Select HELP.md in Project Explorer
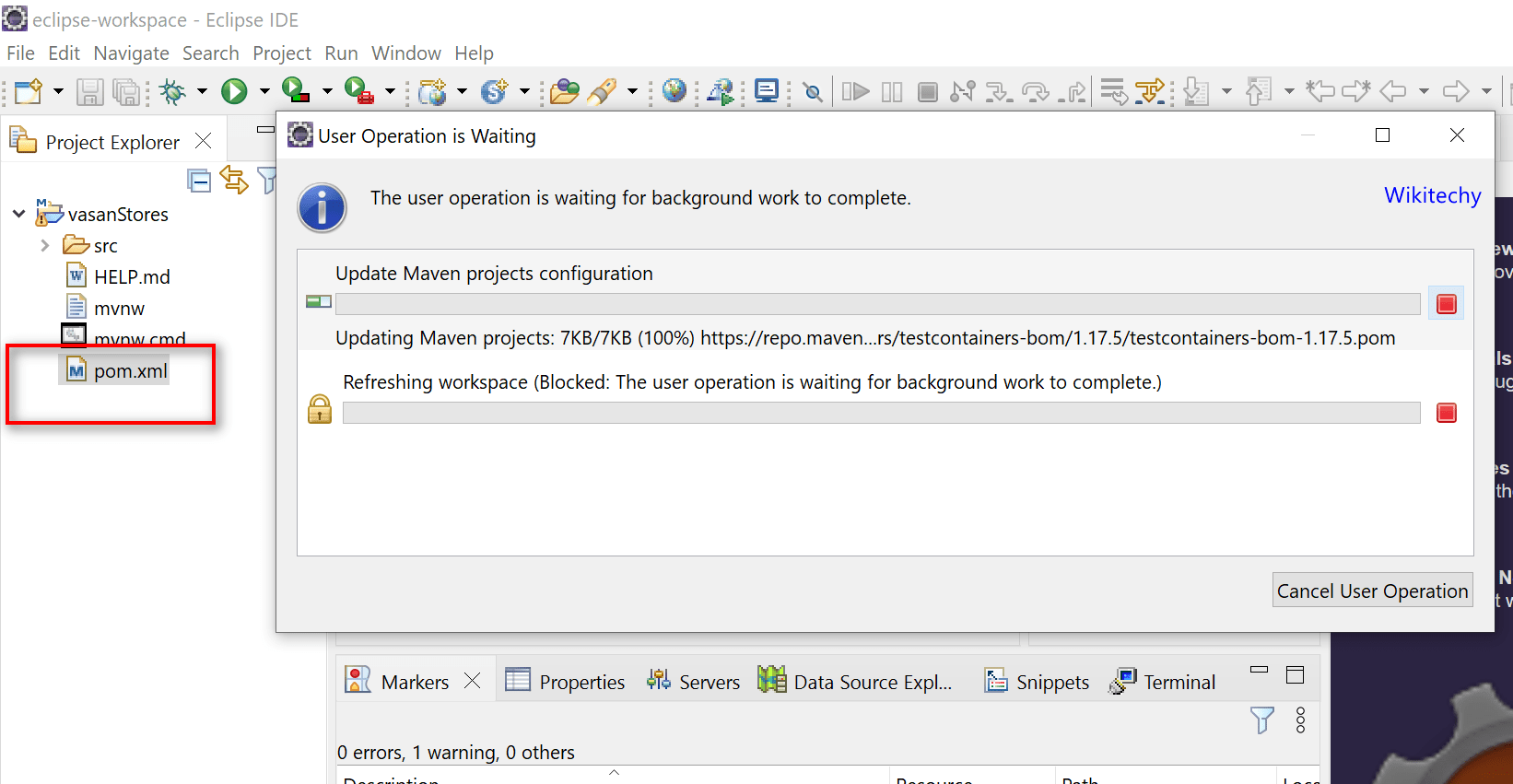The image size is (1513, 784). pos(118,276)
